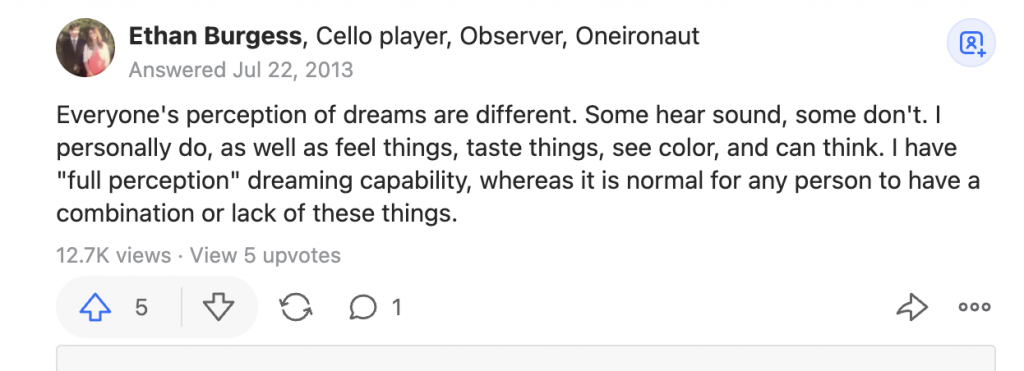Focus the empty comment box below the answer
This screenshot has width=1024, height=371.
tap(526, 358)
